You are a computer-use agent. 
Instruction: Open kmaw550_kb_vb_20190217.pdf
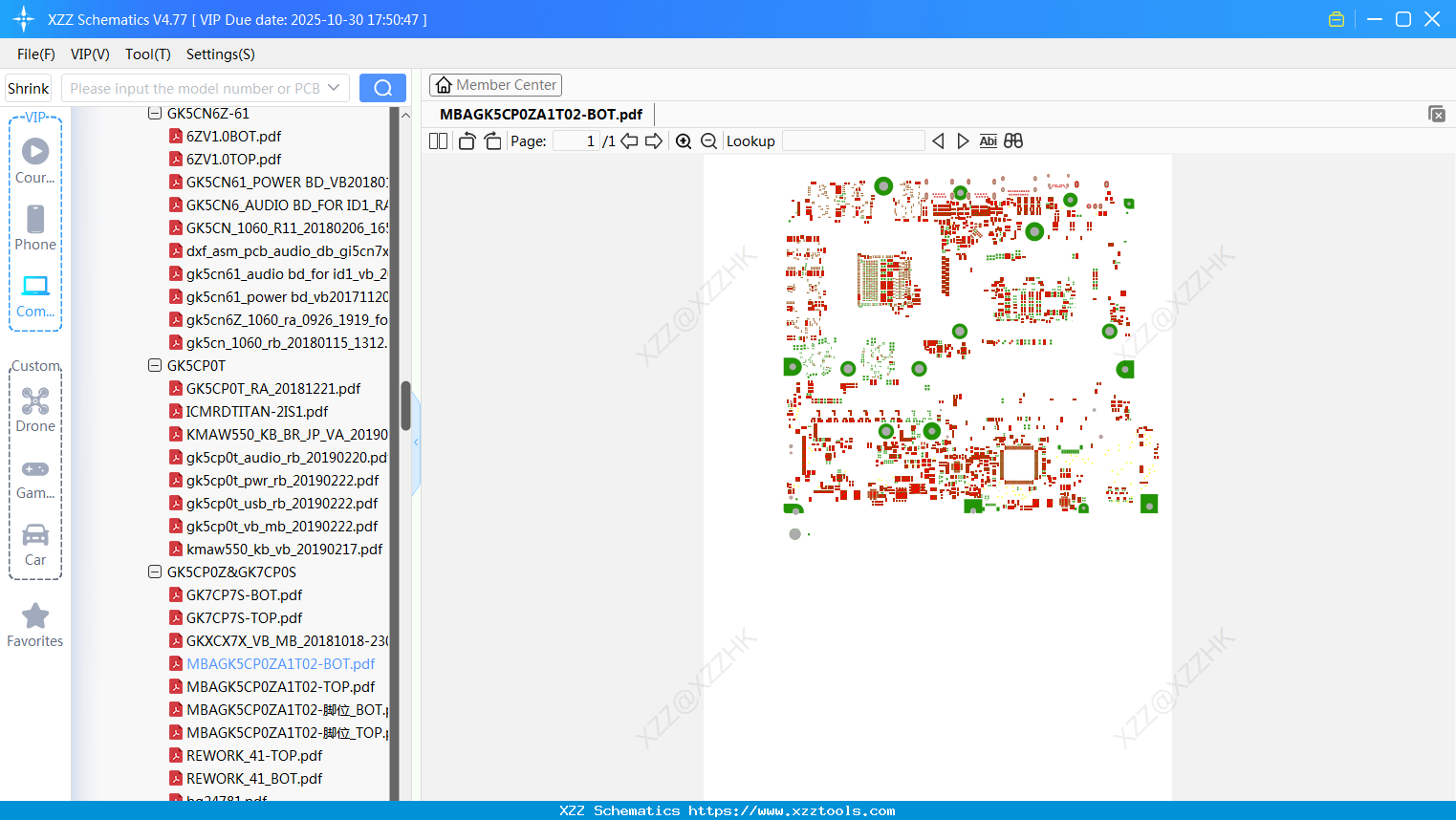pyautogui.click(x=284, y=550)
